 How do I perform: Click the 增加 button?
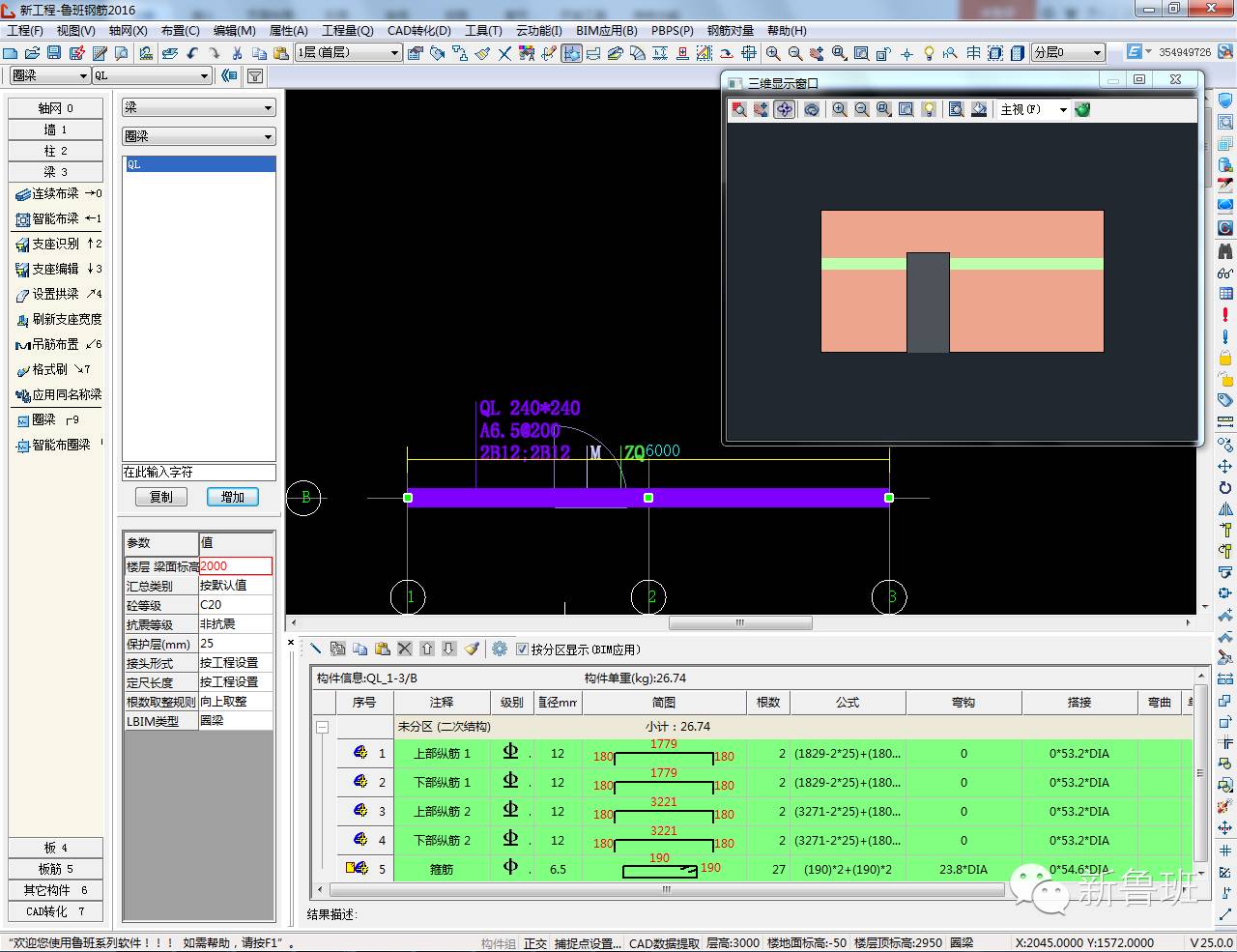pos(233,497)
